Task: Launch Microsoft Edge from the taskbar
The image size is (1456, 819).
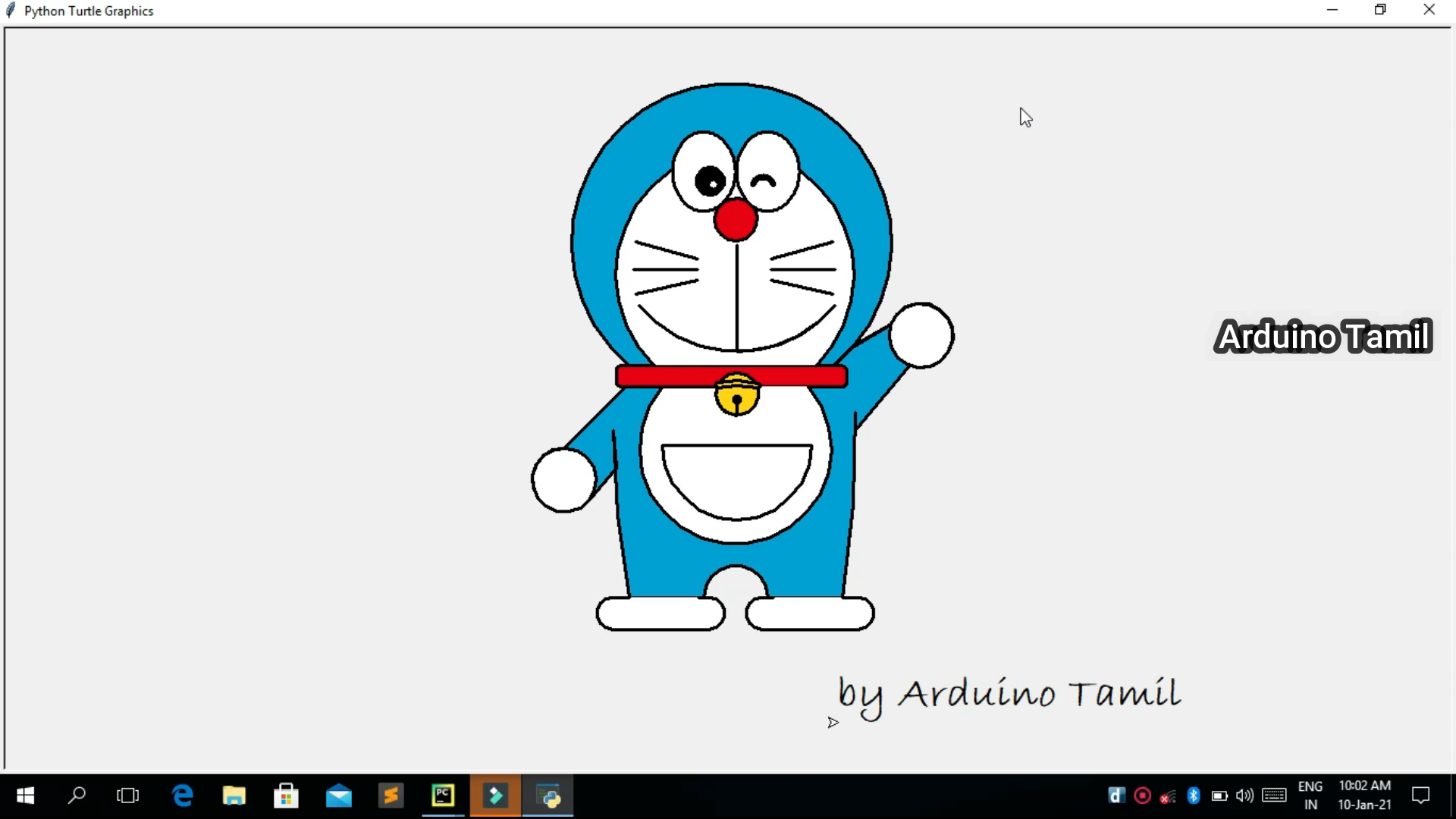Action: [x=182, y=795]
